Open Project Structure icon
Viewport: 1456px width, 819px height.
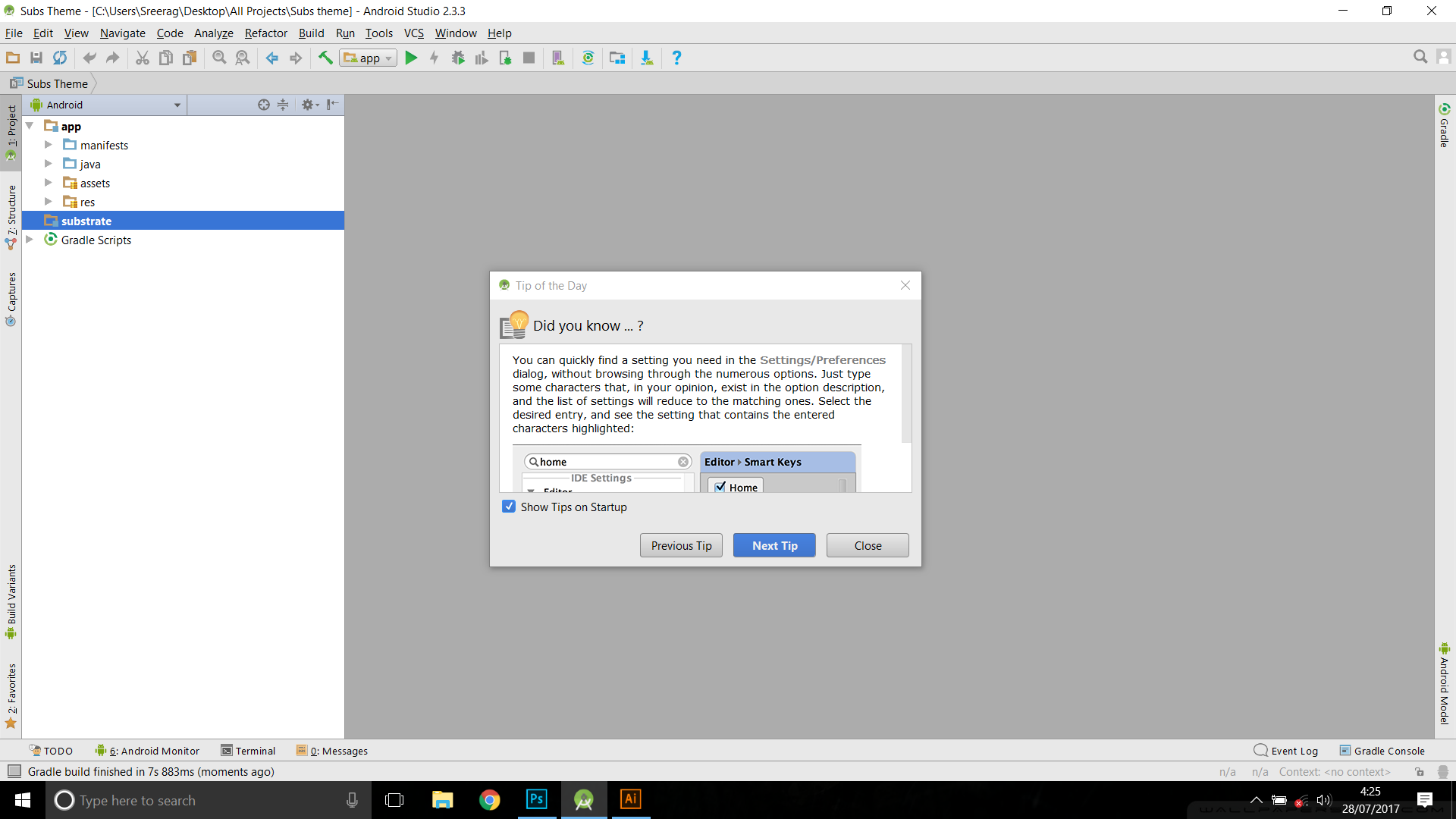click(x=617, y=58)
